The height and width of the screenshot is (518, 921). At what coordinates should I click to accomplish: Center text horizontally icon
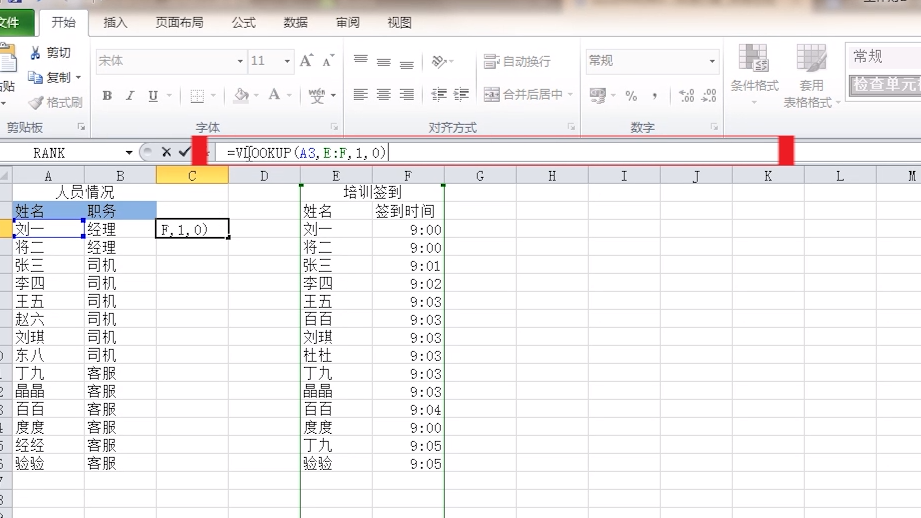tap(384, 95)
